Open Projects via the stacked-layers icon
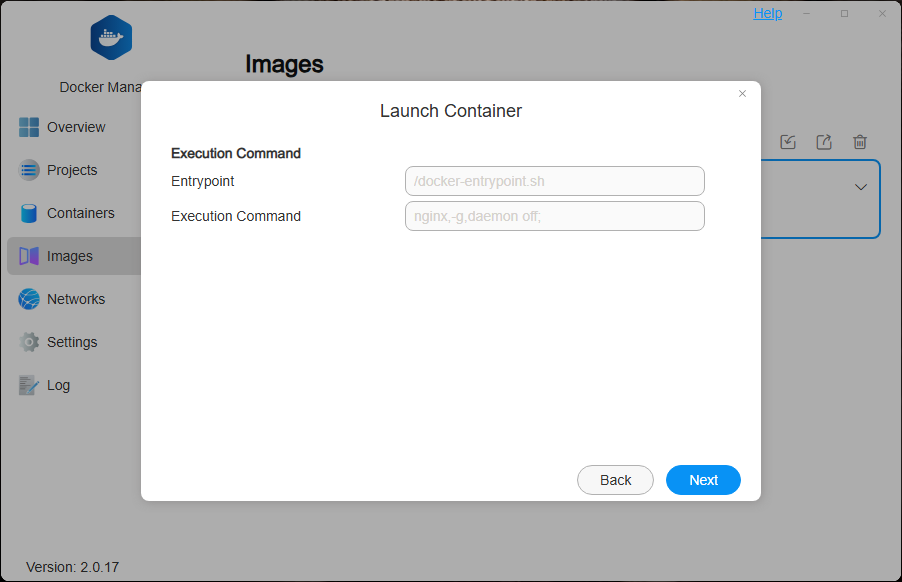This screenshot has height=582, width=902. coord(29,170)
